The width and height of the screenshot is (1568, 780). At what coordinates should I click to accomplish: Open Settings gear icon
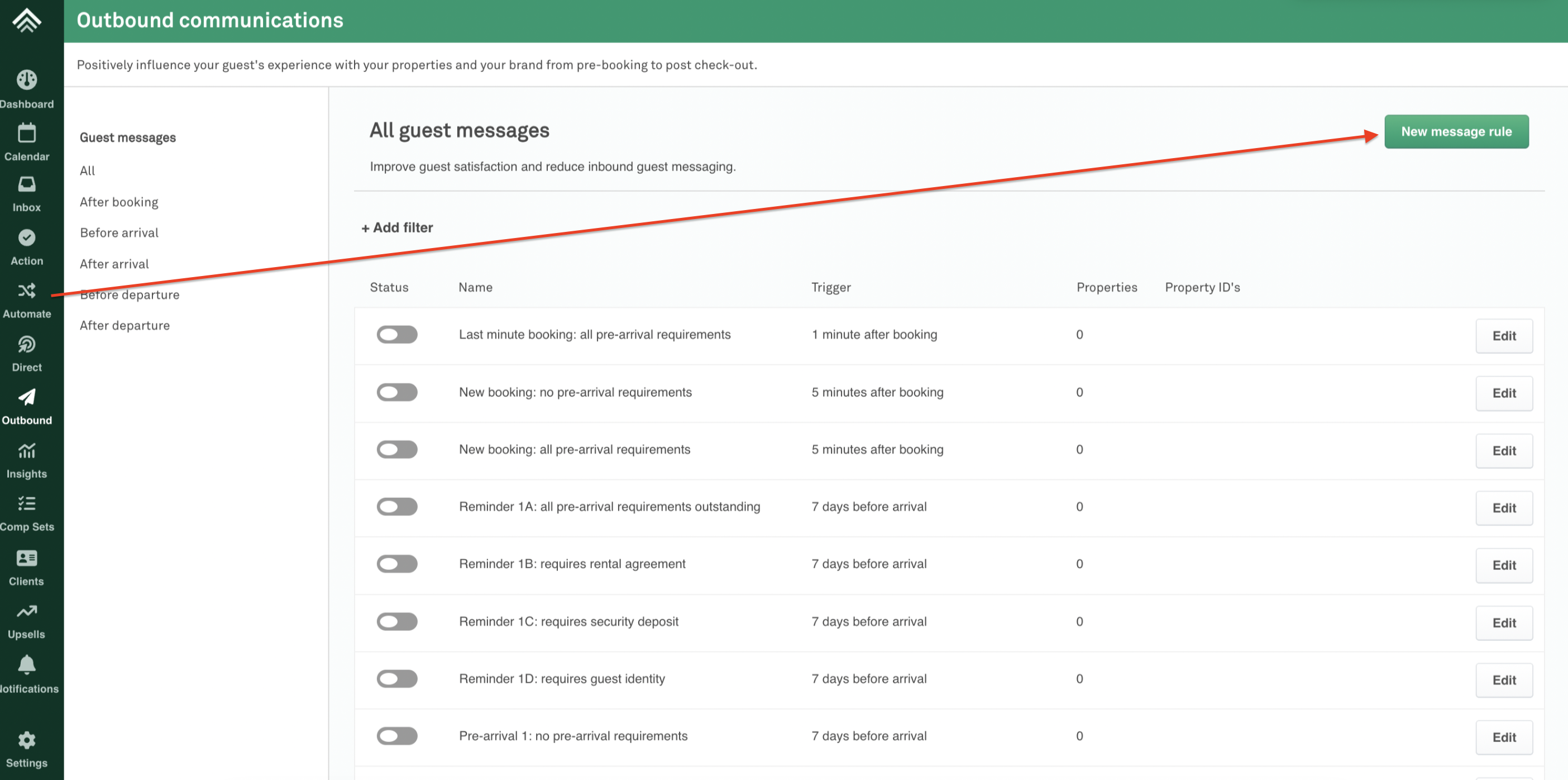click(x=26, y=740)
